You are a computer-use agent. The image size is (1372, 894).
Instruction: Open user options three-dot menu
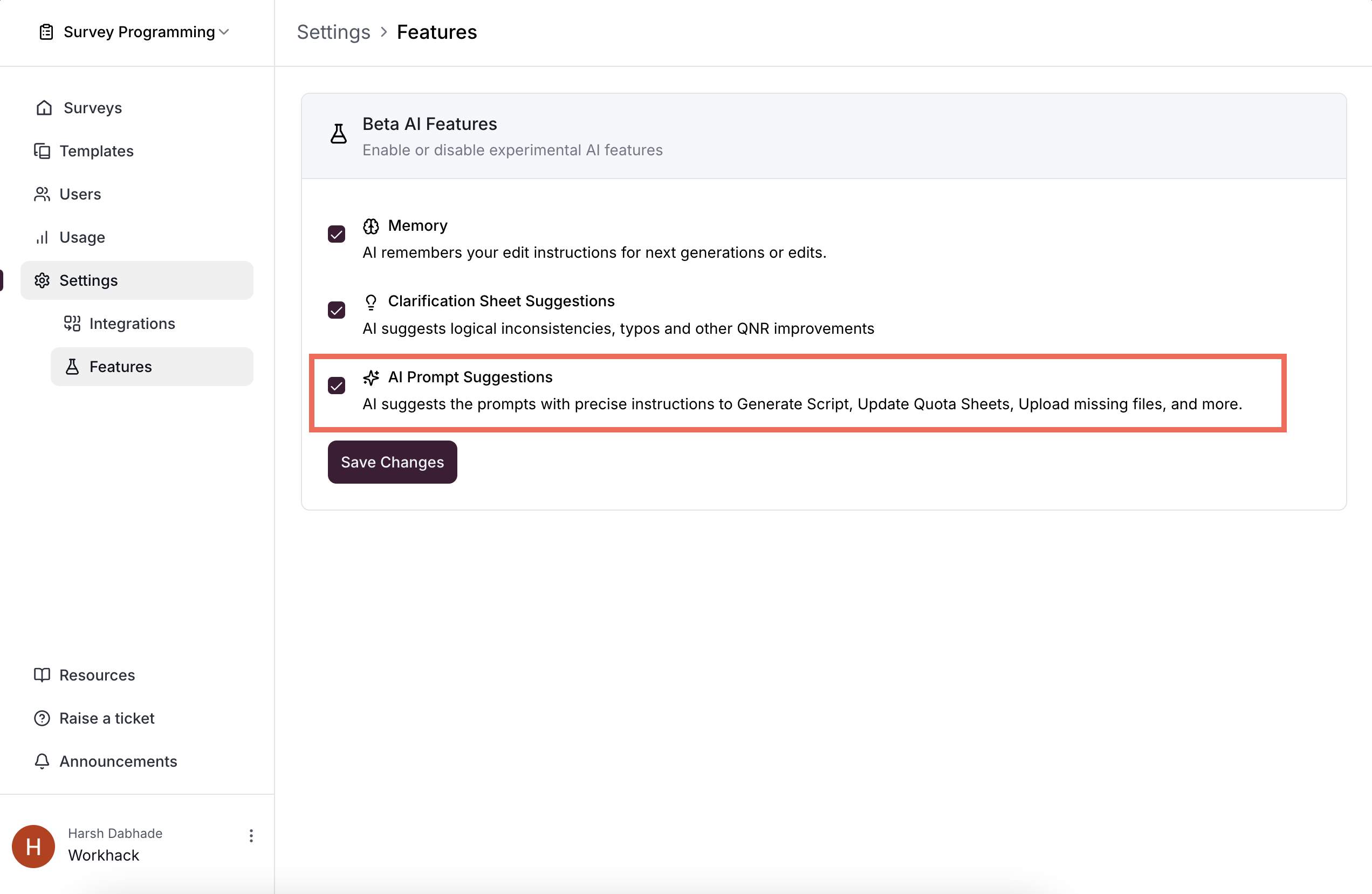click(x=251, y=836)
